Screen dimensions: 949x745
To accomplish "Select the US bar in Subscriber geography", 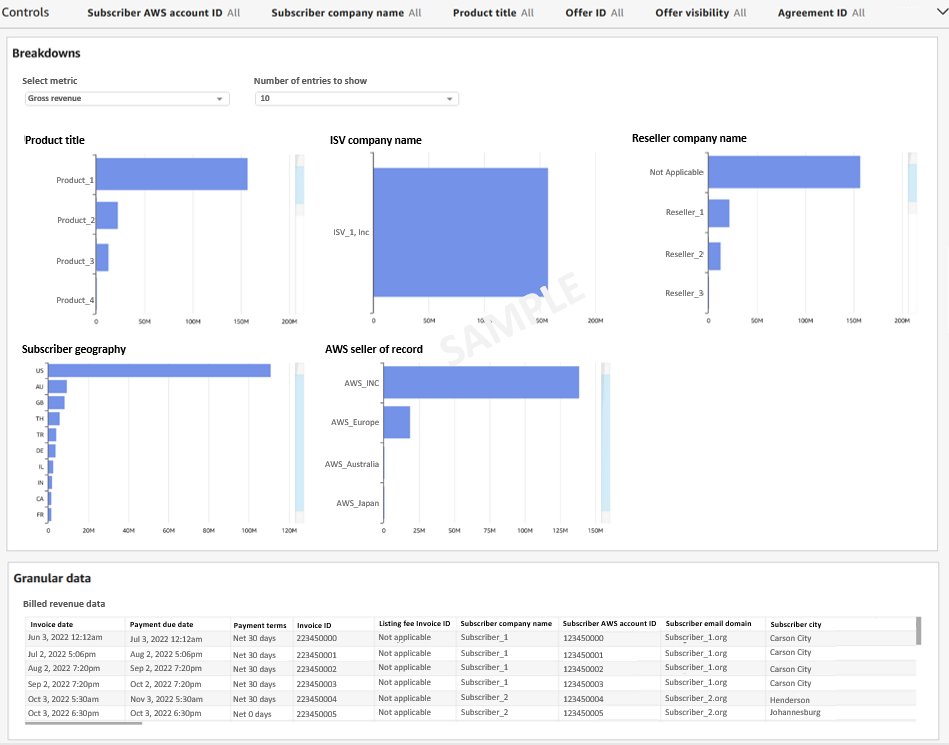I will tap(158, 370).
